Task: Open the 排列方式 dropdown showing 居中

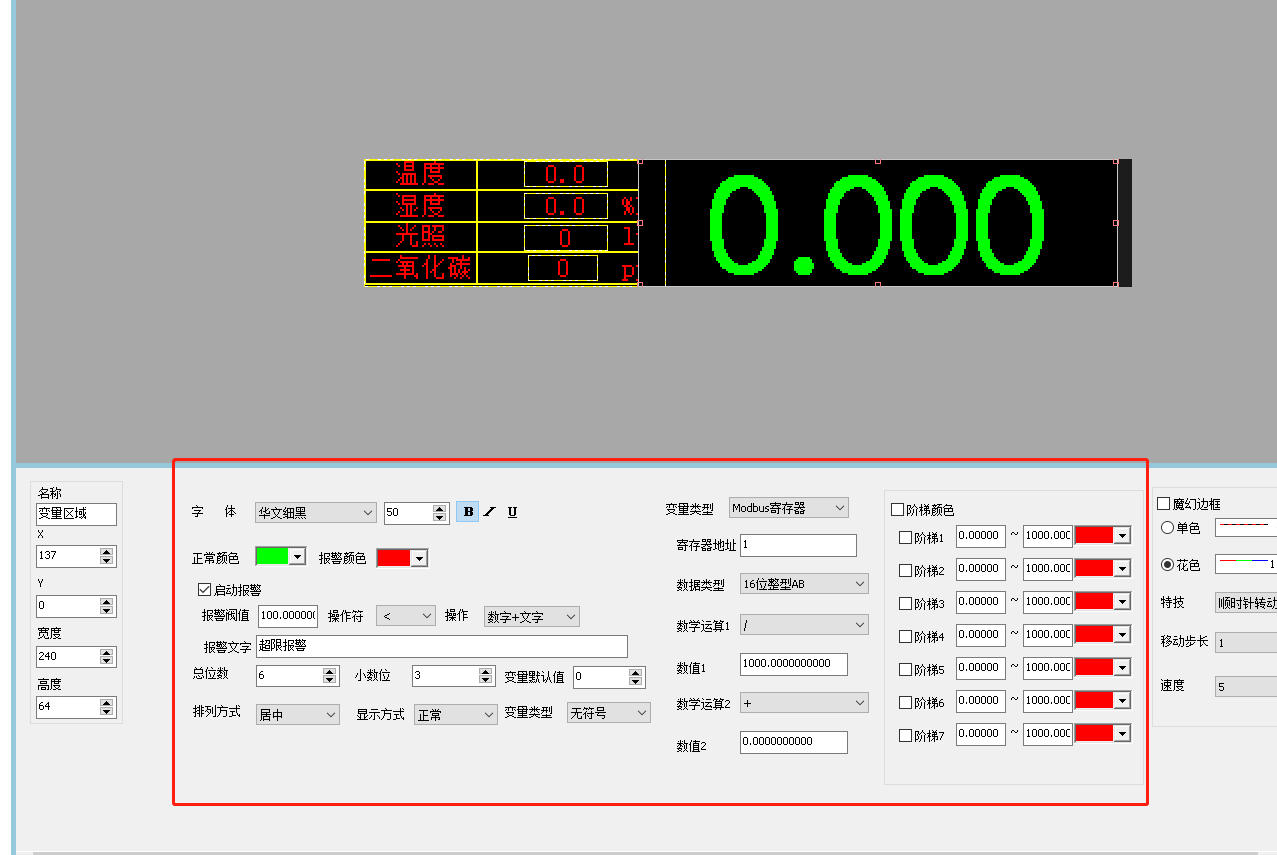Action: (x=298, y=714)
